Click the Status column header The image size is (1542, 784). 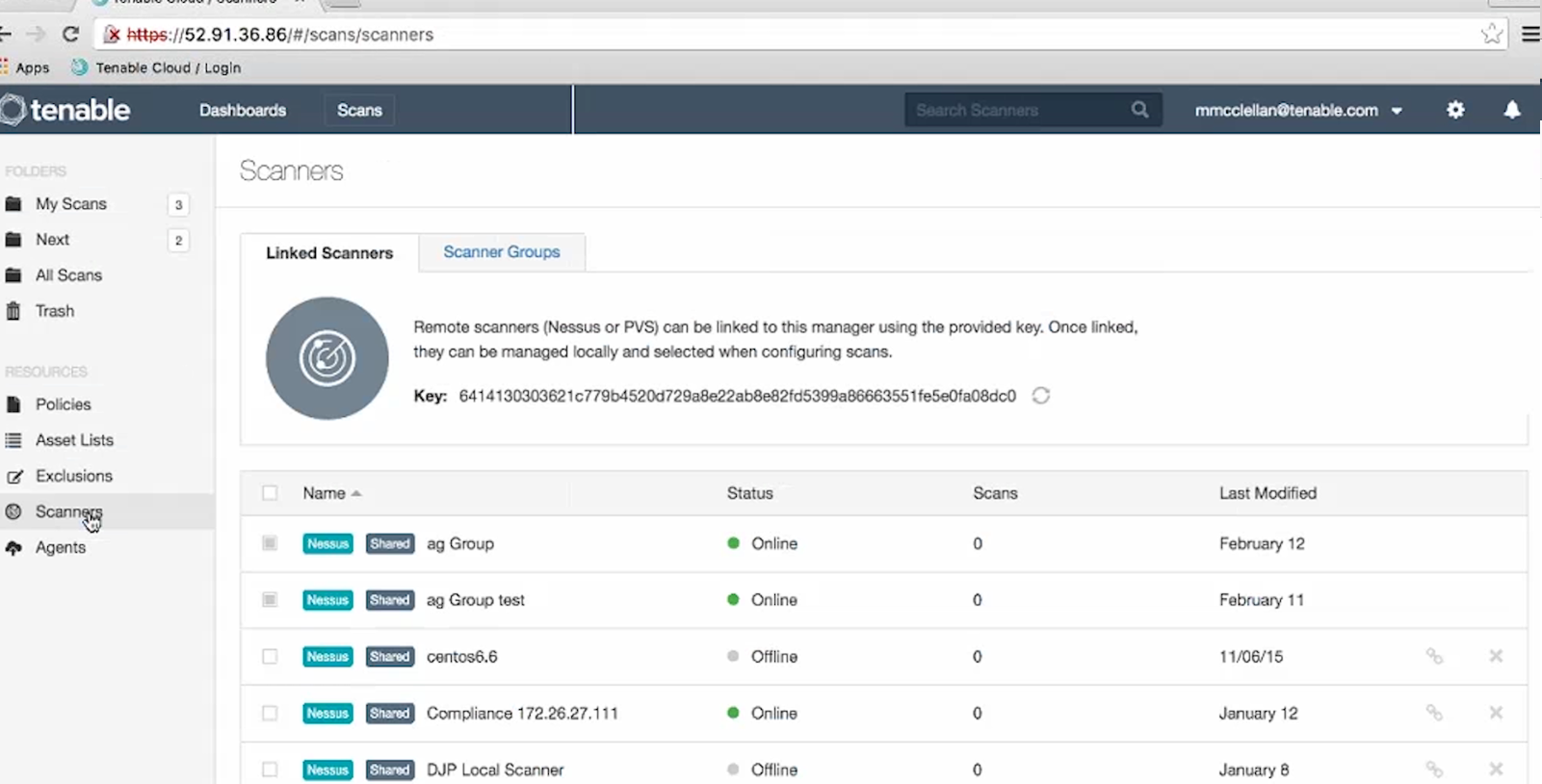tap(749, 493)
